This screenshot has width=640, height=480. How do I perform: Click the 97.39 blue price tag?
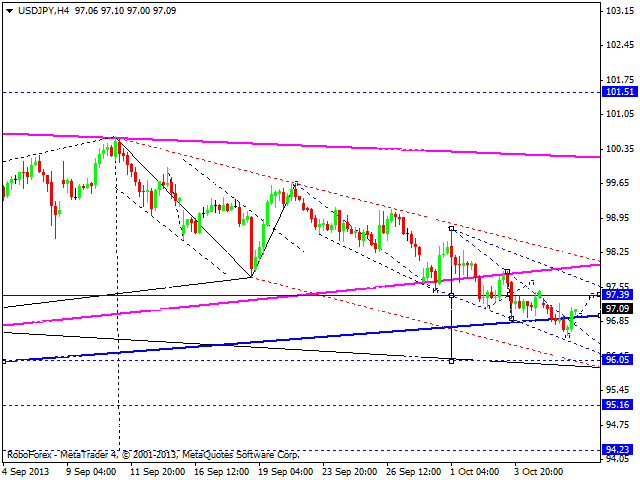616,295
